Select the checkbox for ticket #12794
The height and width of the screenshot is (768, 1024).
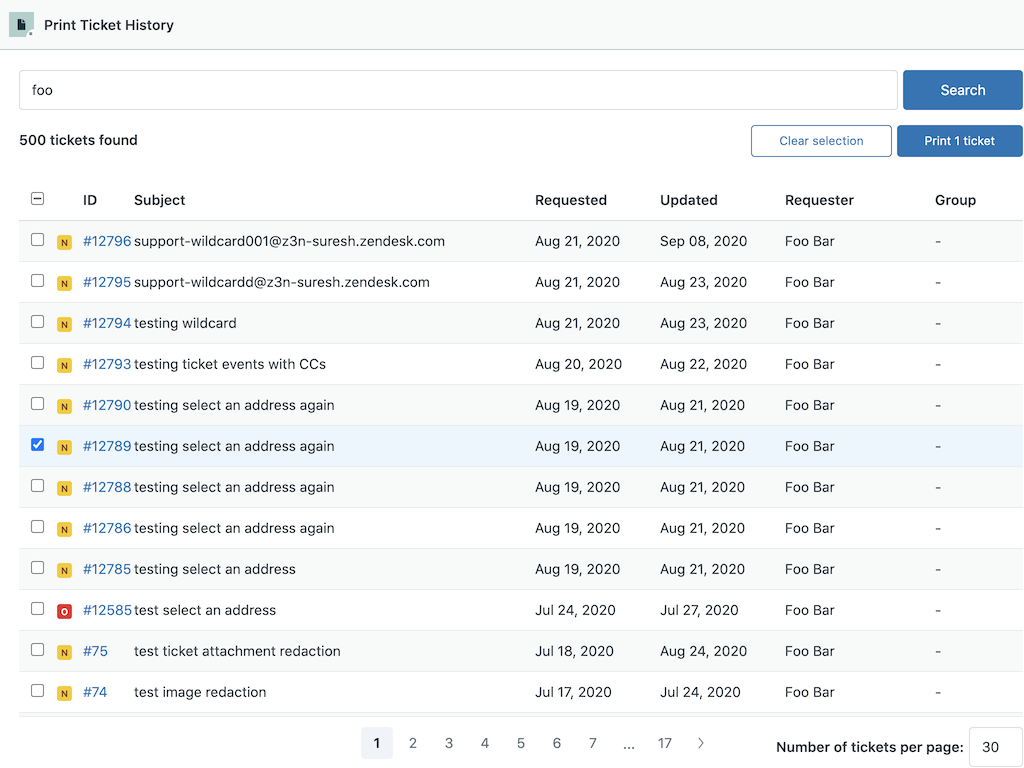click(37, 322)
